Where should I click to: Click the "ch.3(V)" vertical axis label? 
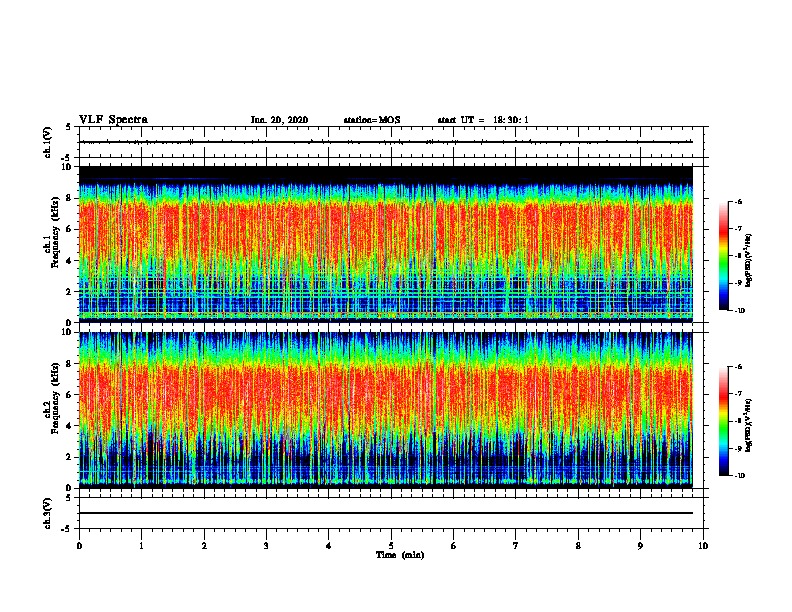47,514
